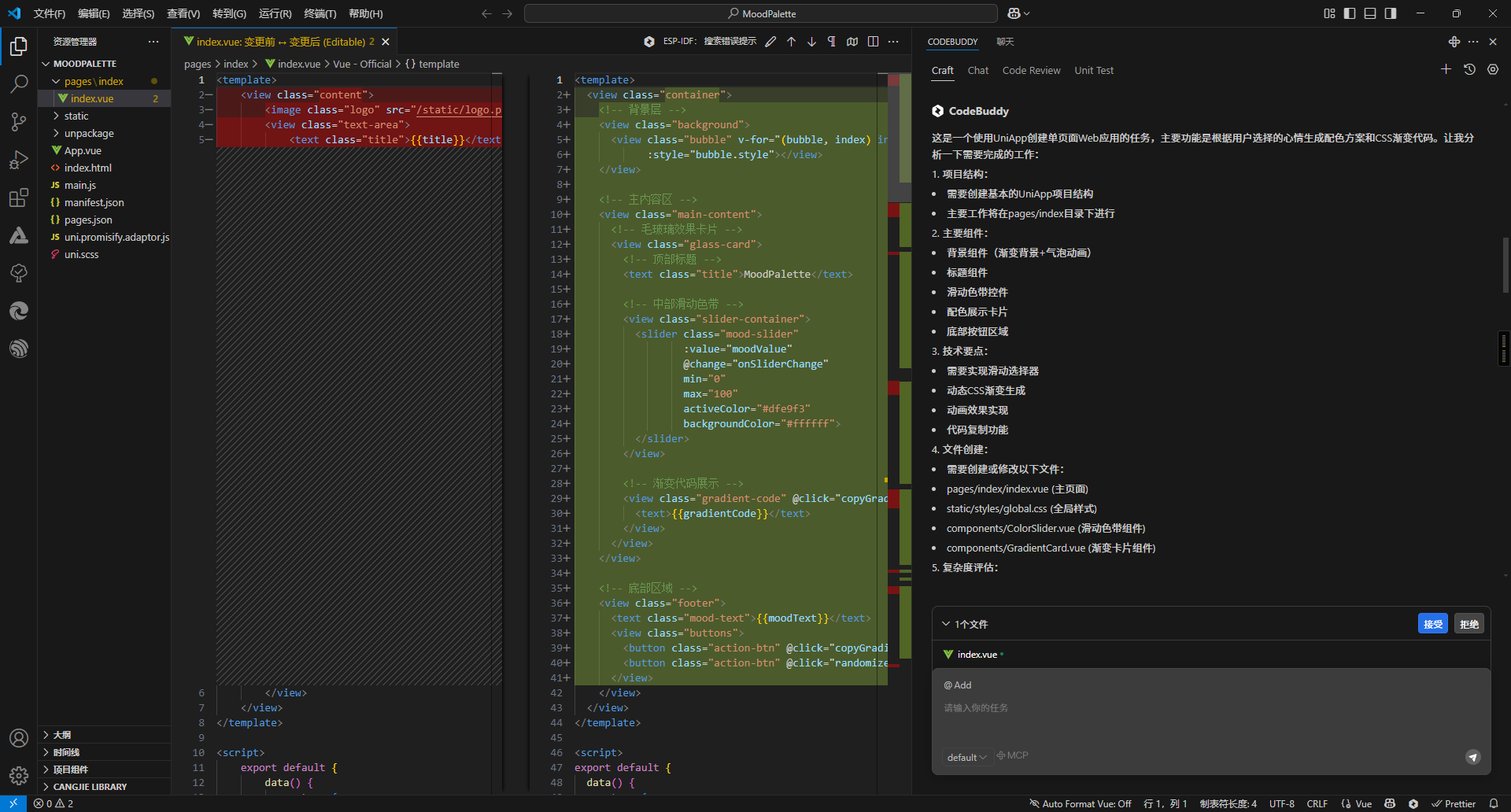
Task: Open Source Control view in activity bar
Action: click(x=19, y=121)
